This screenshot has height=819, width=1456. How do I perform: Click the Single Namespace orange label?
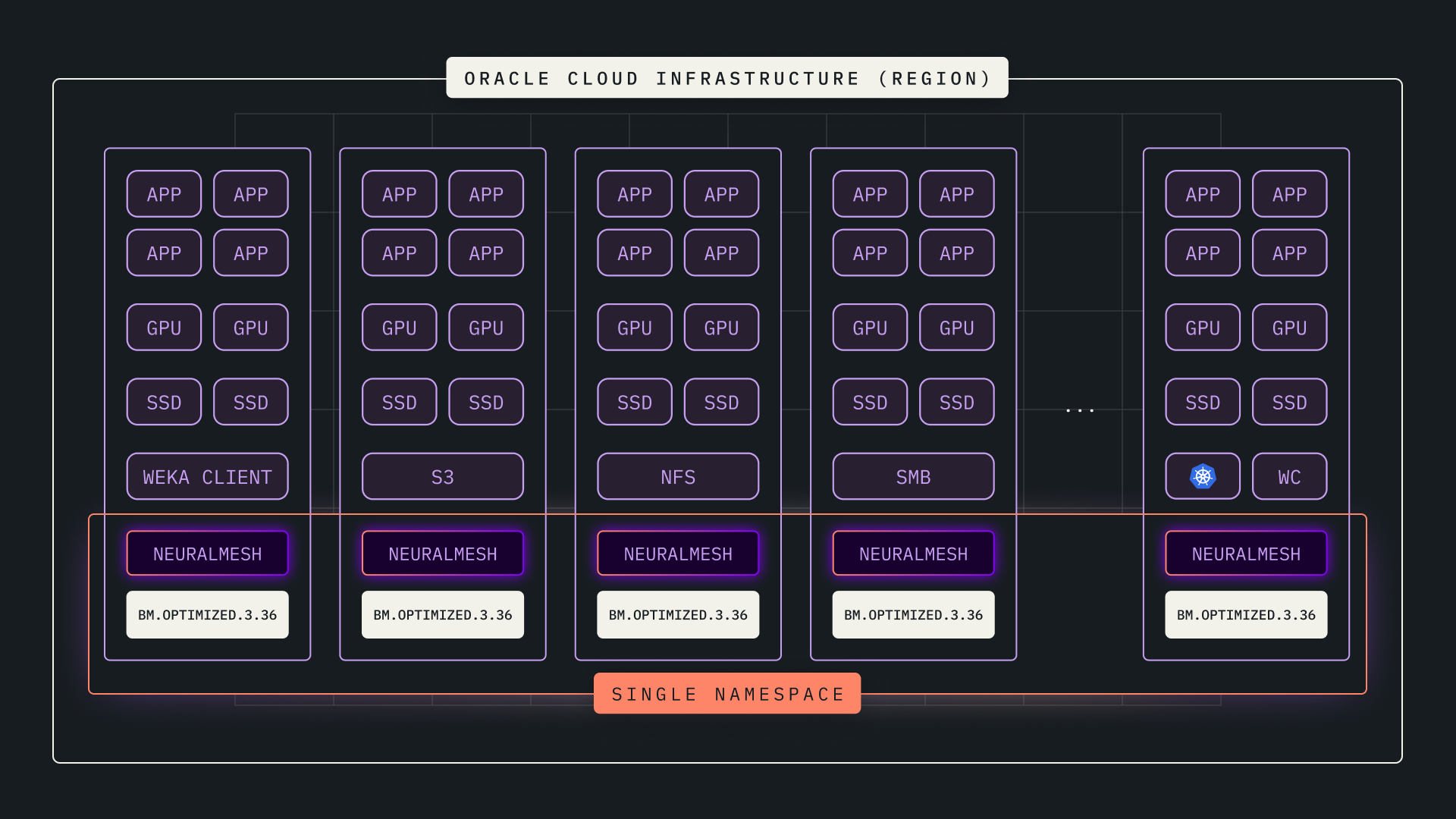727,693
